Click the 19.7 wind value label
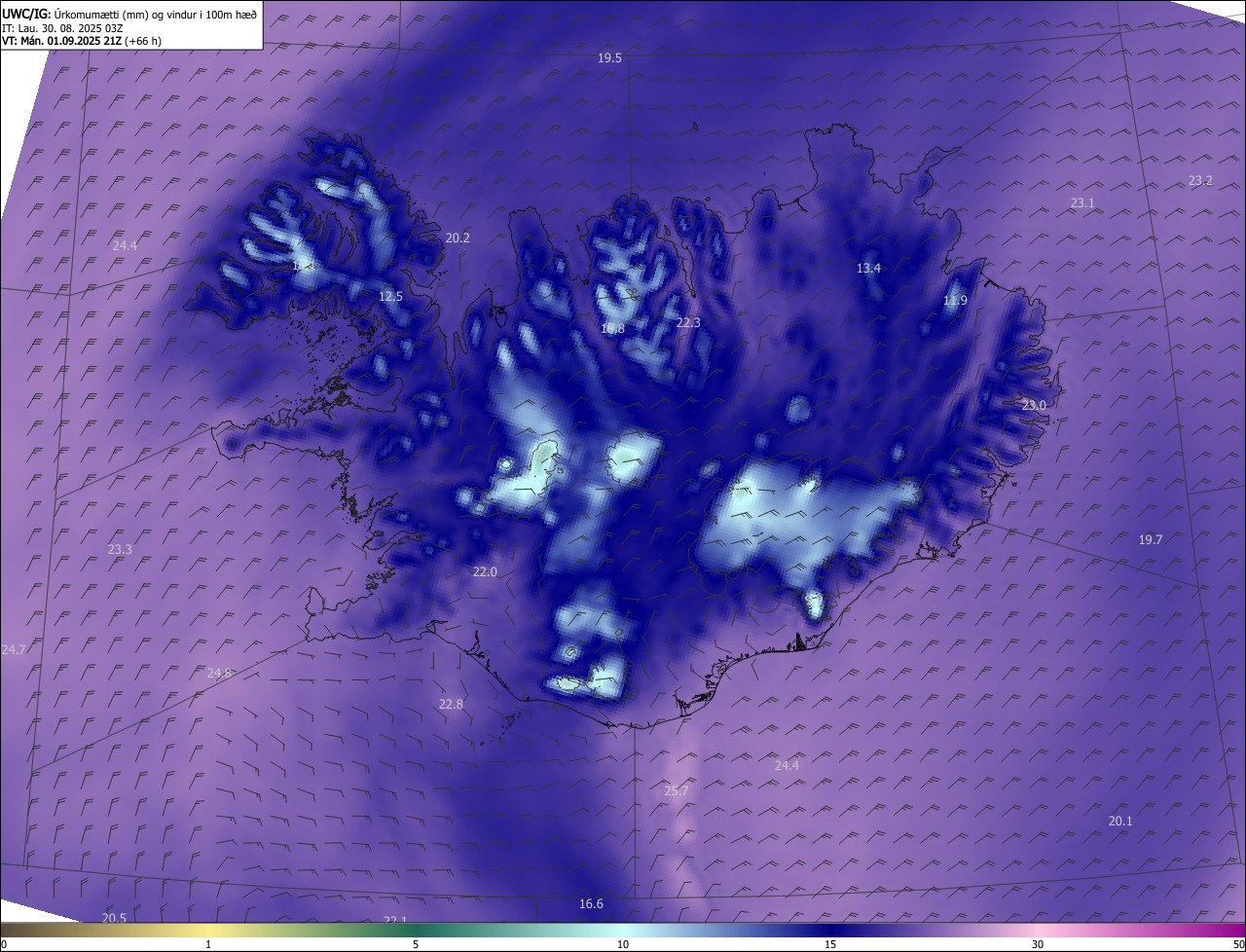Screen dimensions: 1246x952 pyautogui.click(x=1151, y=539)
